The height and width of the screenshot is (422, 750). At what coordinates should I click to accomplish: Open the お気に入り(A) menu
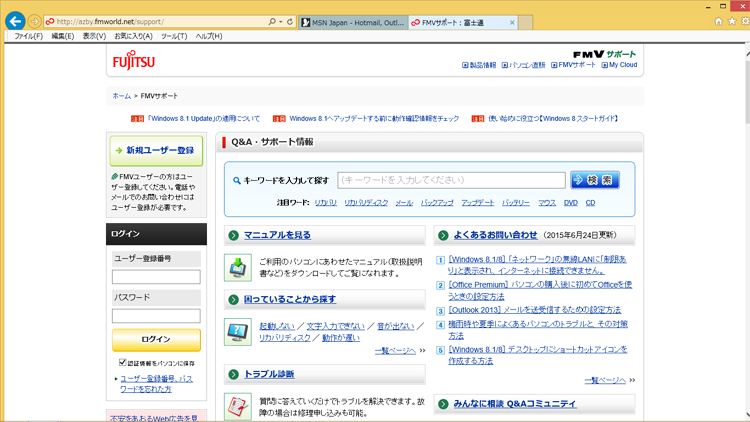click(133, 36)
